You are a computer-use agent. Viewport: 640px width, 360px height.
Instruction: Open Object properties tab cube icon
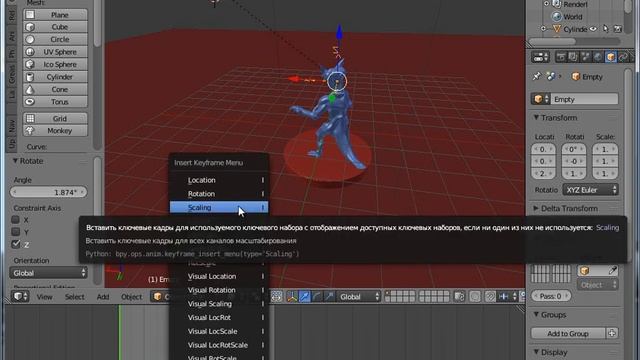pyautogui.click(x=611, y=57)
